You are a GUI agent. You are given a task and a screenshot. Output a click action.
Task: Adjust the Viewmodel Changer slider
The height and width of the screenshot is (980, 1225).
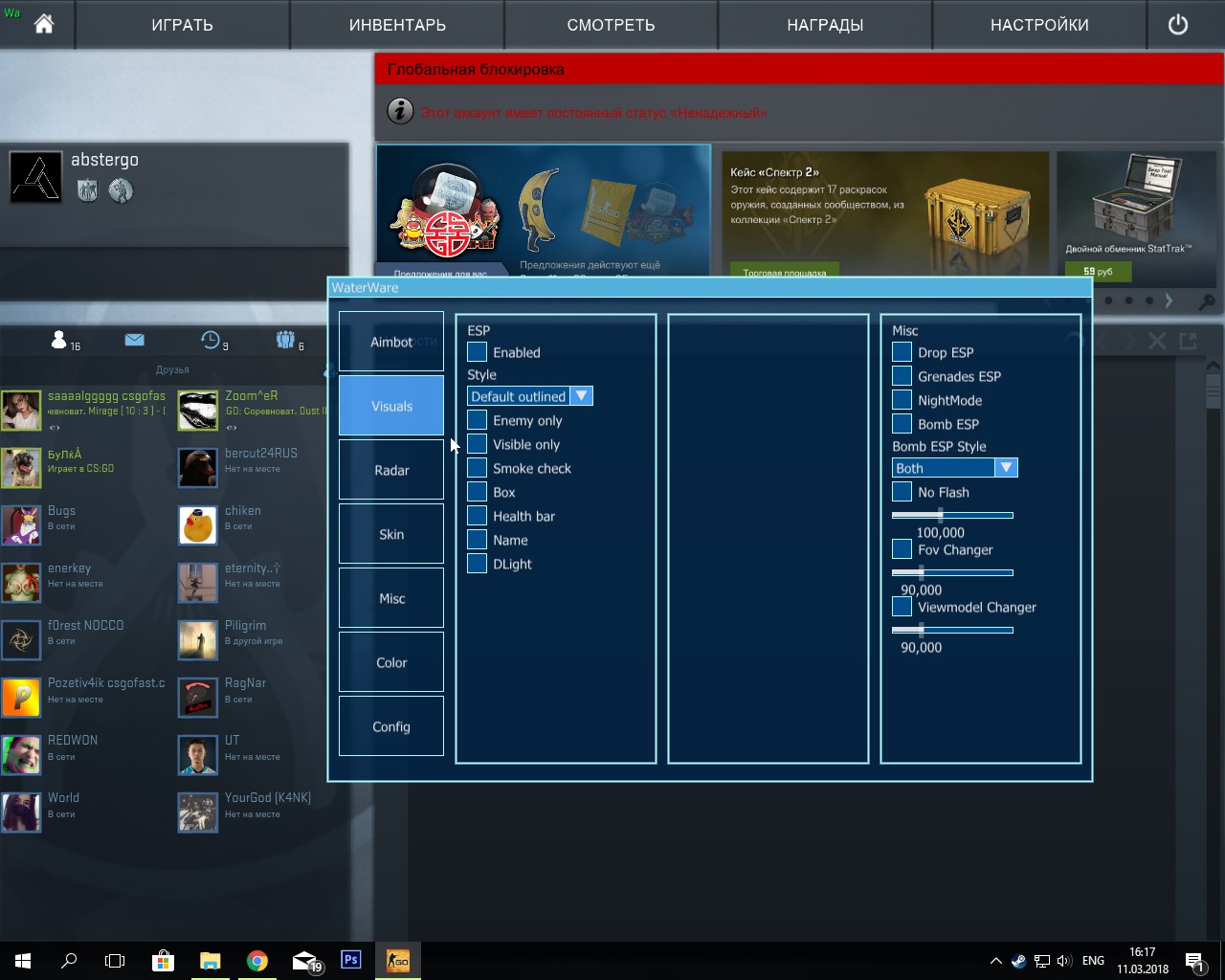point(952,630)
